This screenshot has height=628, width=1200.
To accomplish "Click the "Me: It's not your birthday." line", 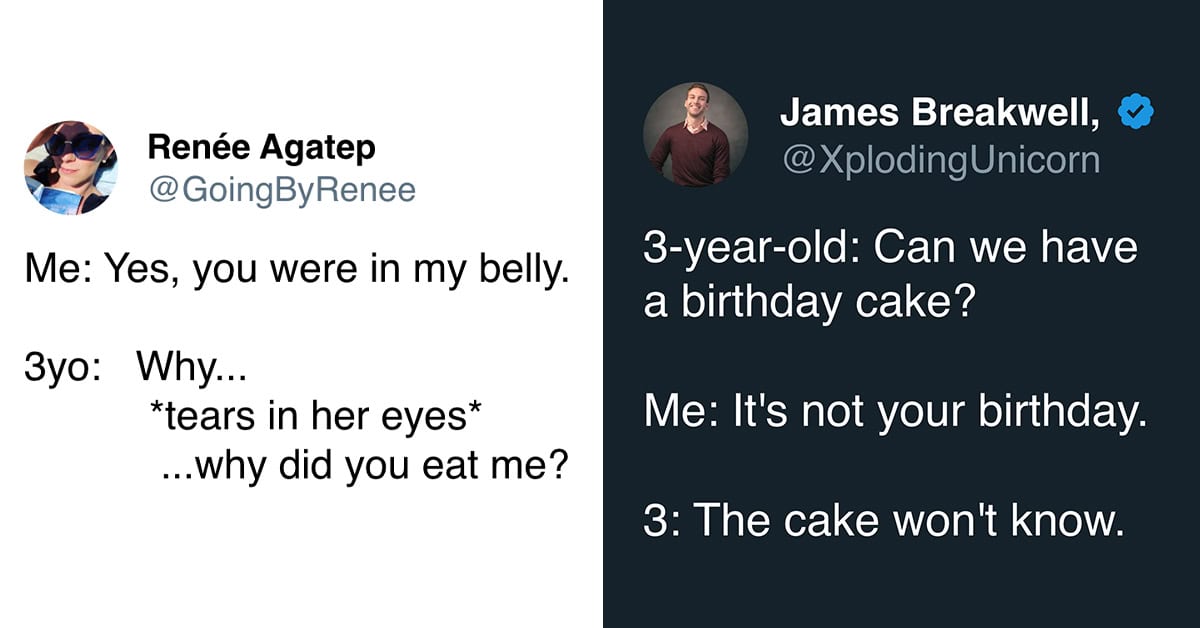I will pos(895,411).
